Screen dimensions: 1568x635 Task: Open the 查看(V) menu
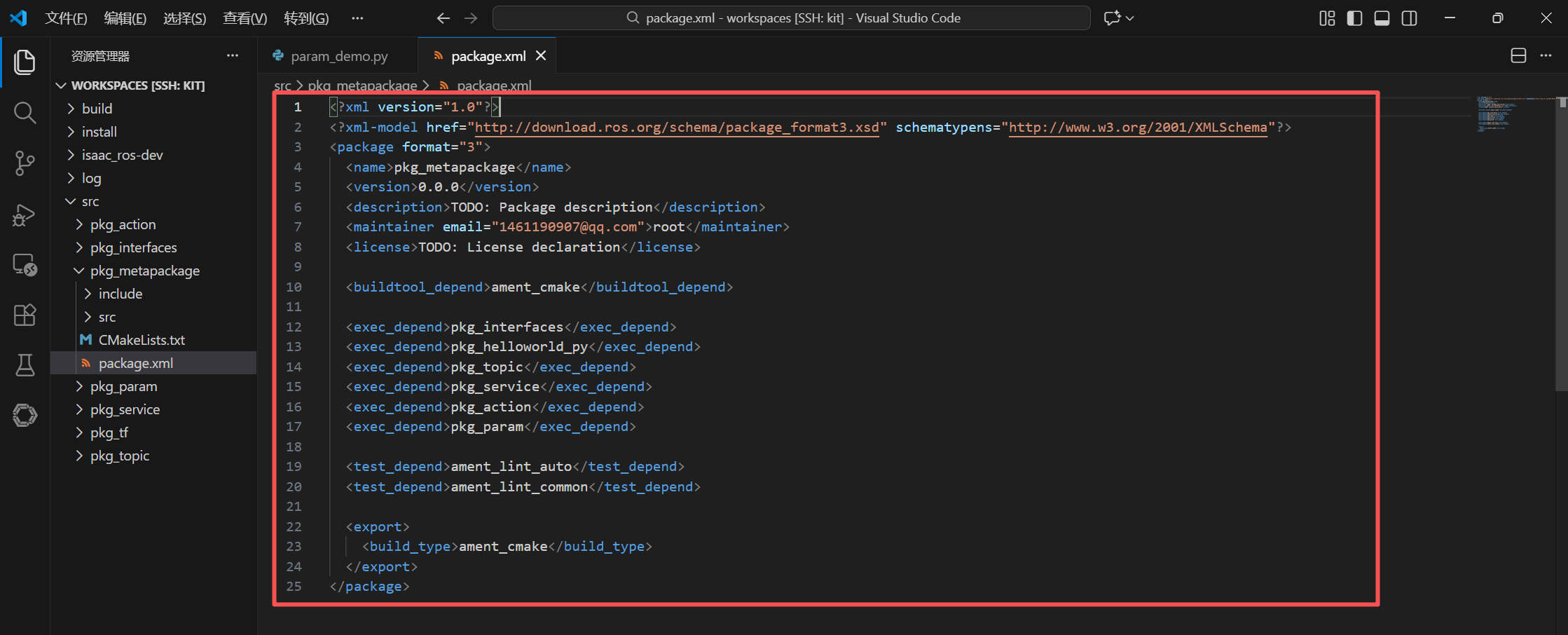[x=245, y=18]
